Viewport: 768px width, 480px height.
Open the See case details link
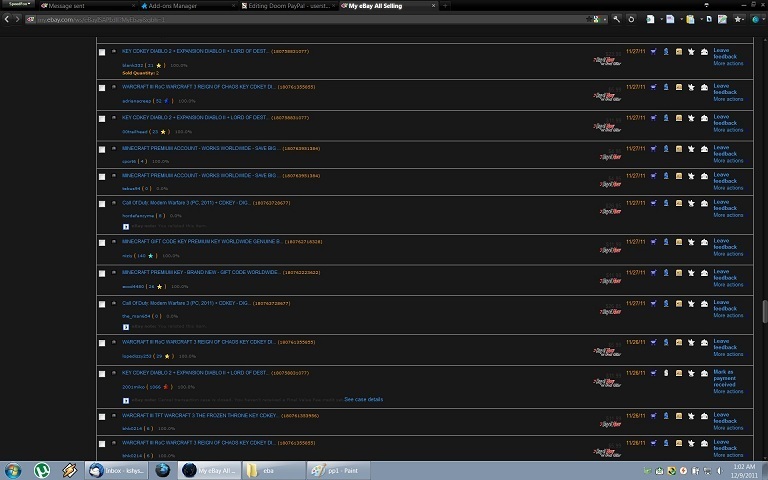coord(363,400)
